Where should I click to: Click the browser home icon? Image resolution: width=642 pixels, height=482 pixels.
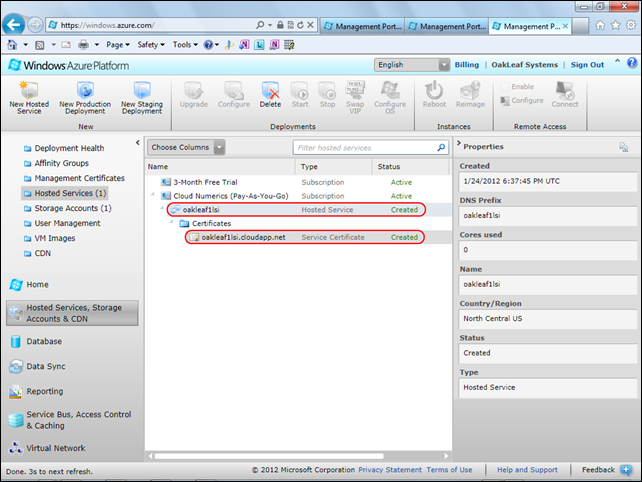point(600,25)
